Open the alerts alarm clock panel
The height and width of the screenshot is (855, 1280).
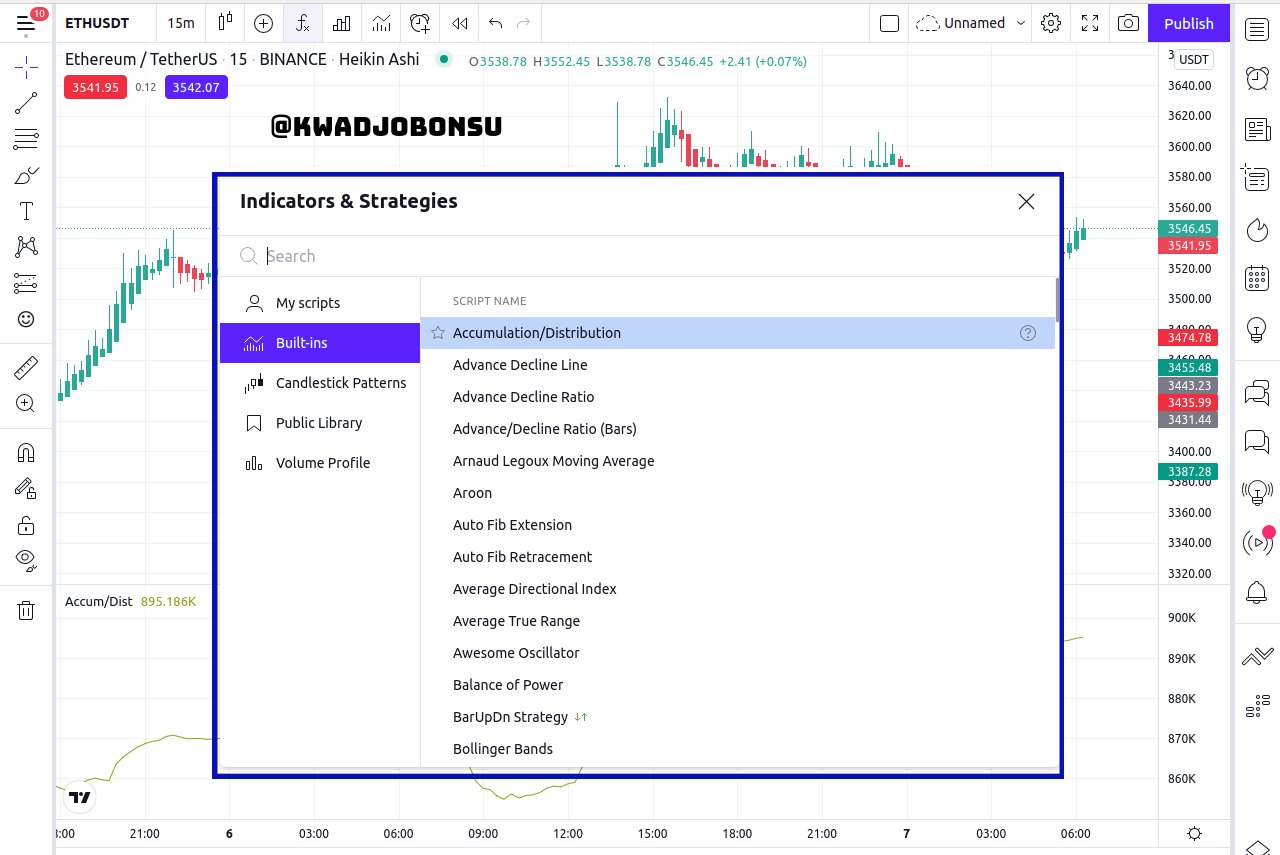(1257, 78)
